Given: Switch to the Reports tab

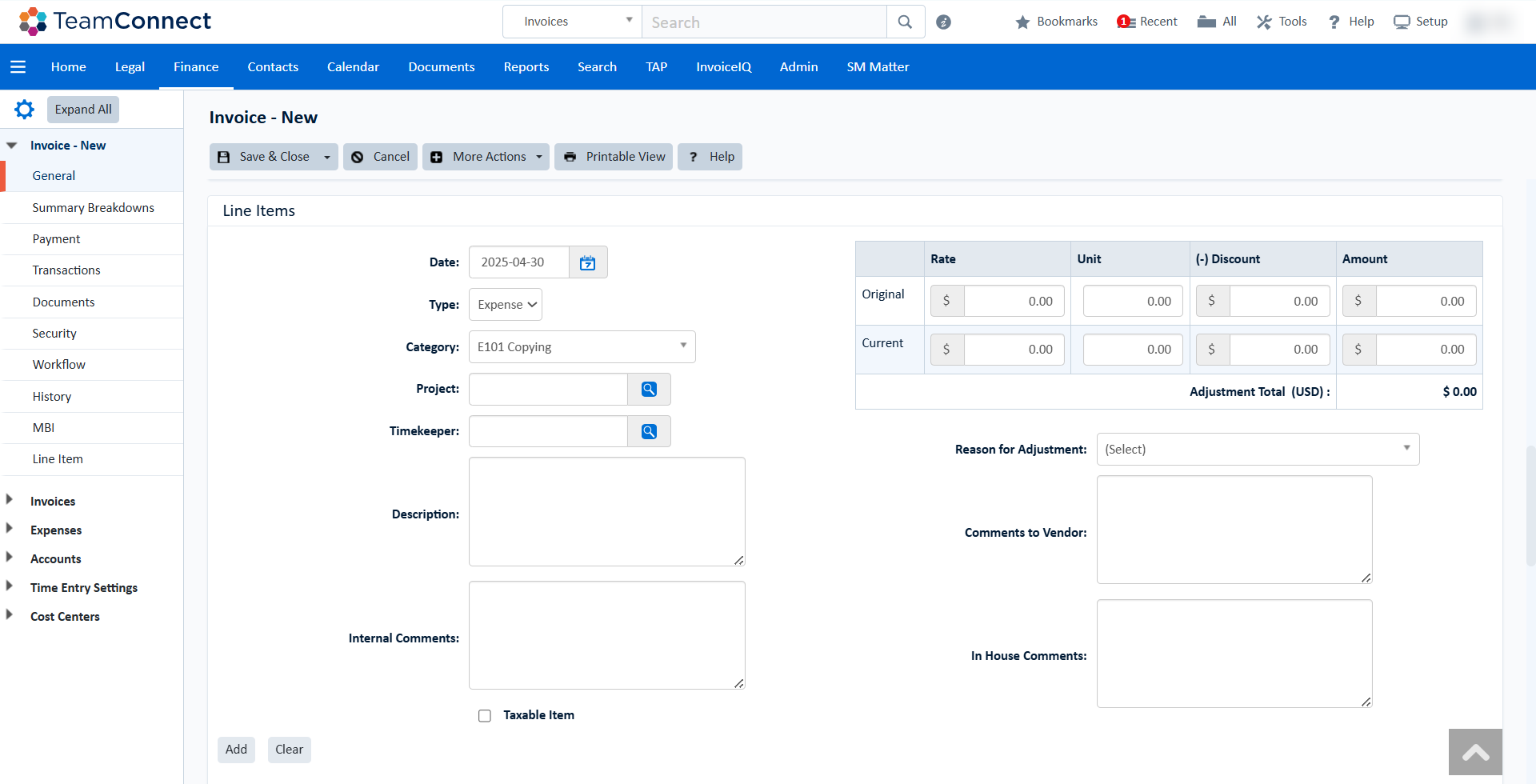Looking at the screenshot, I should 526,66.
